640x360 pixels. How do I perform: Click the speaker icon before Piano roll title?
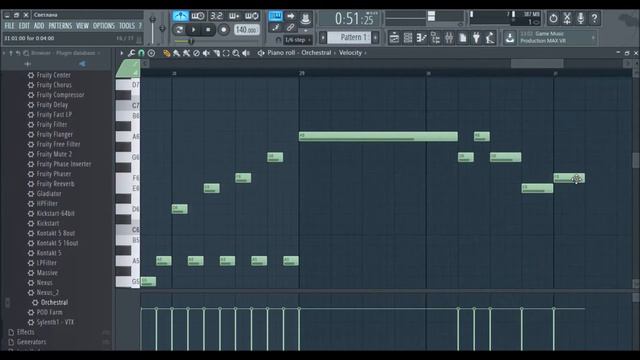[x=261, y=53]
